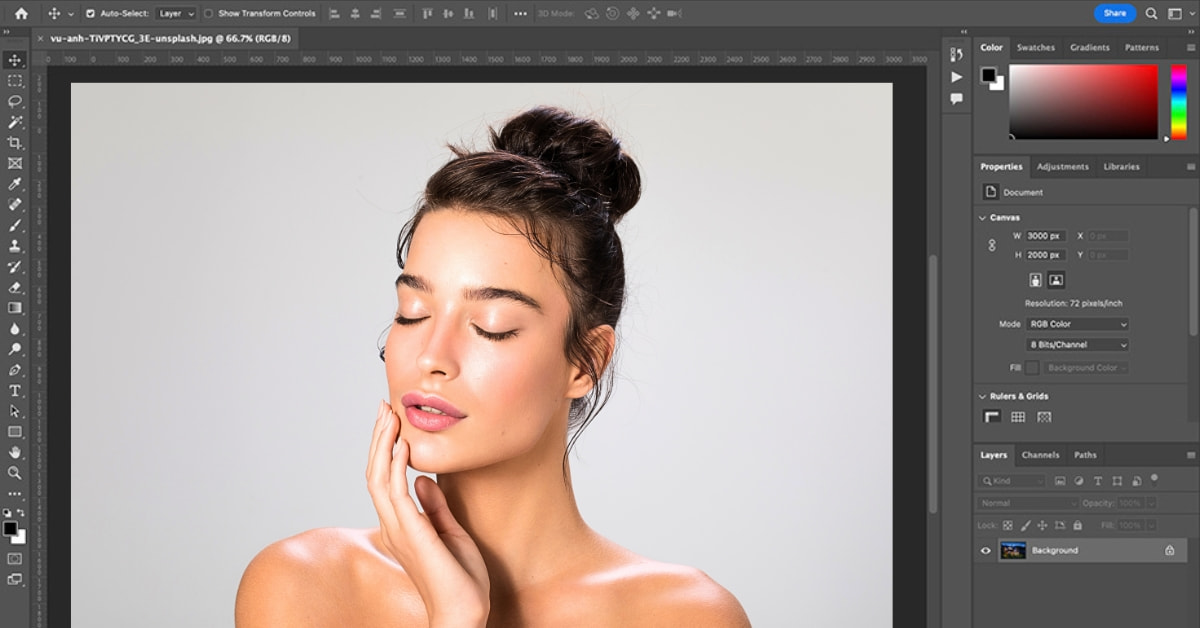Select the Zoom tool

tap(15, 473)
